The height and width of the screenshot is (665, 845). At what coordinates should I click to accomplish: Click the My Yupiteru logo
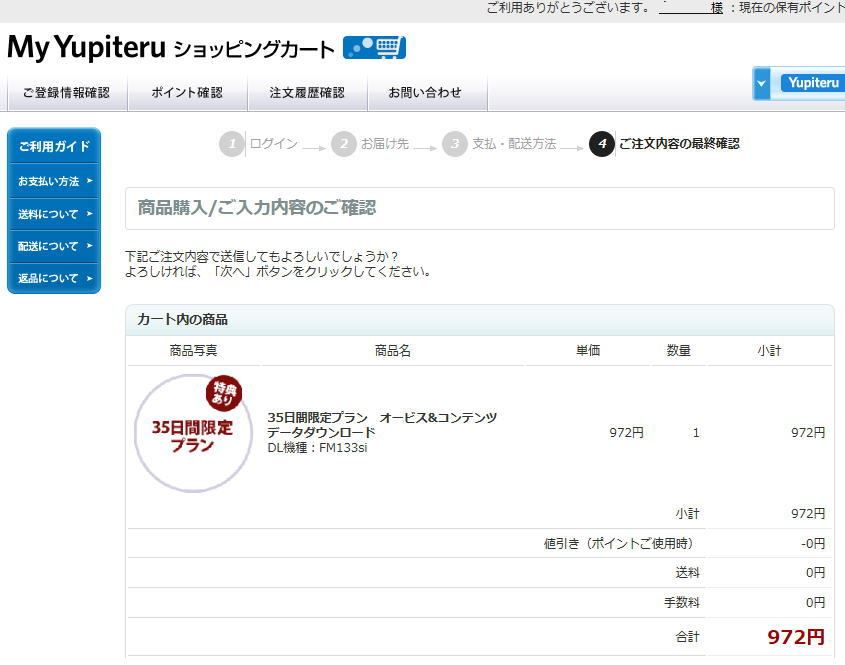pos(86,47)
